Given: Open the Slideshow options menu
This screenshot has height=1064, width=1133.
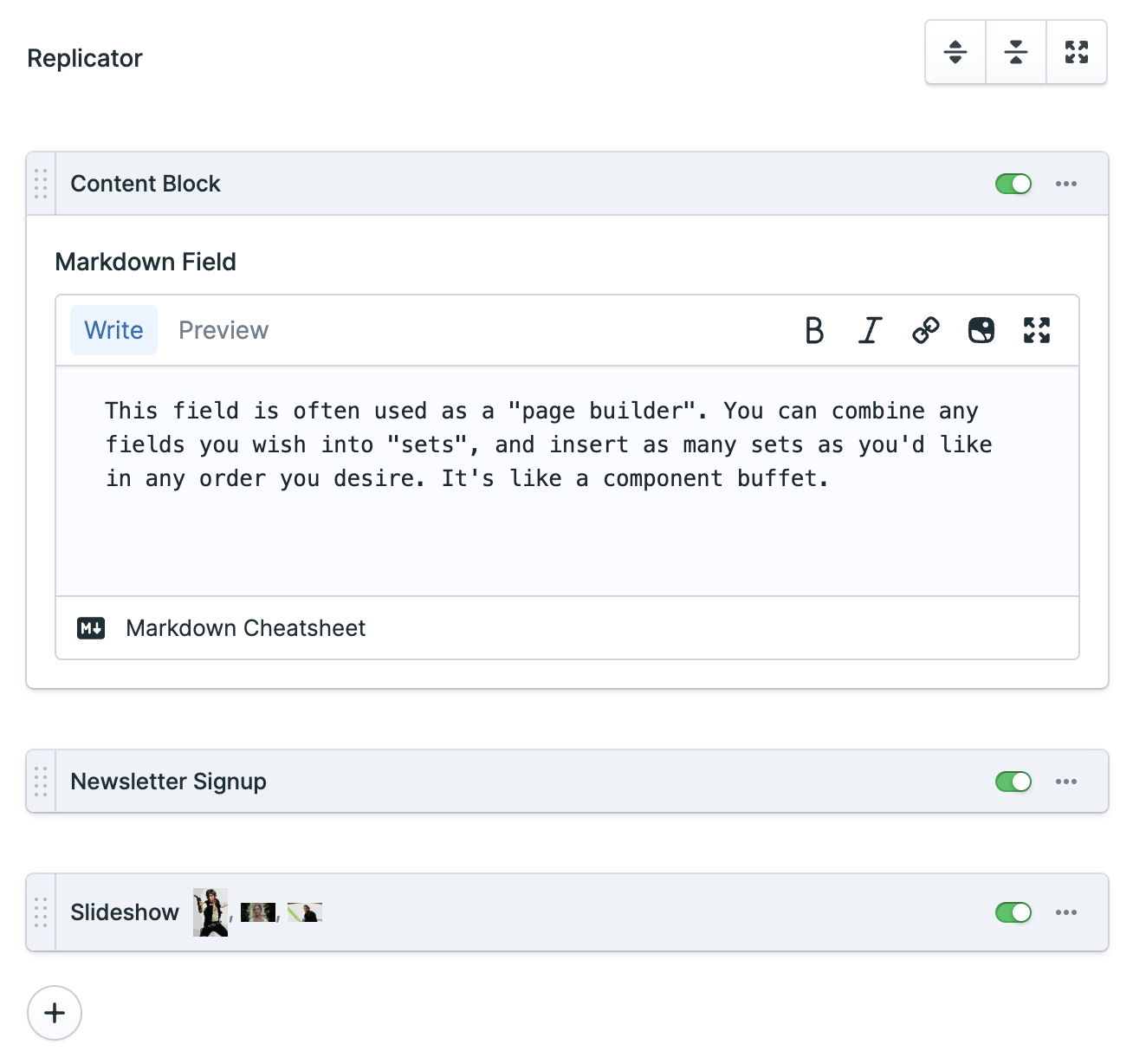Looking at the screenshot, I should [1066, 912].
